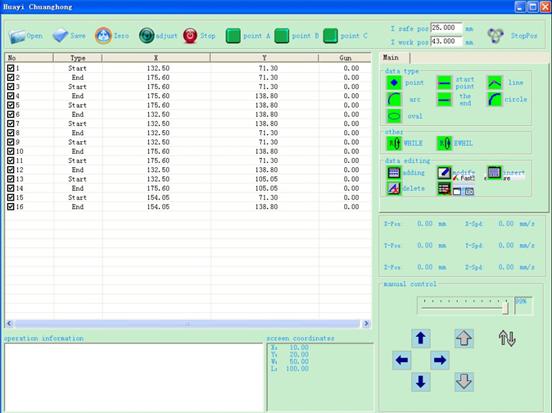This screenshot has height=413, width=552.
Task: Click the delete data editing icon
Action: click(394, 188)
